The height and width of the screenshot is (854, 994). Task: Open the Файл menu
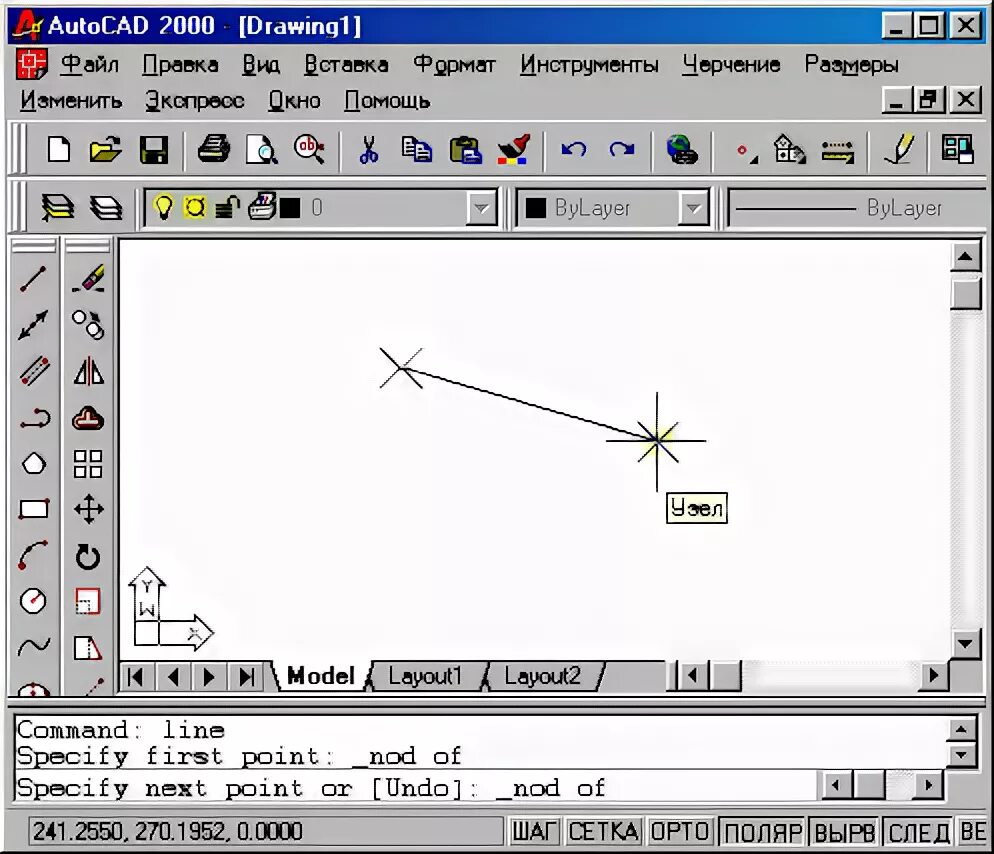tap(89, 64)
